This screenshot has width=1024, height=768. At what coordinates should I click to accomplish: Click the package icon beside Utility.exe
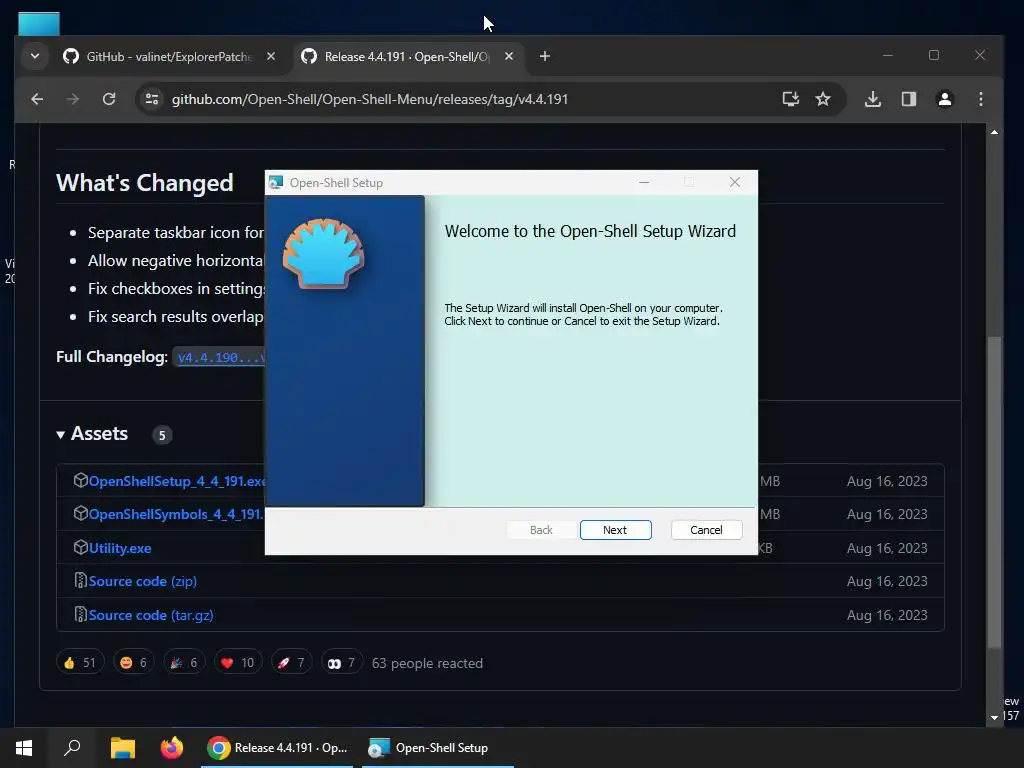80,547
